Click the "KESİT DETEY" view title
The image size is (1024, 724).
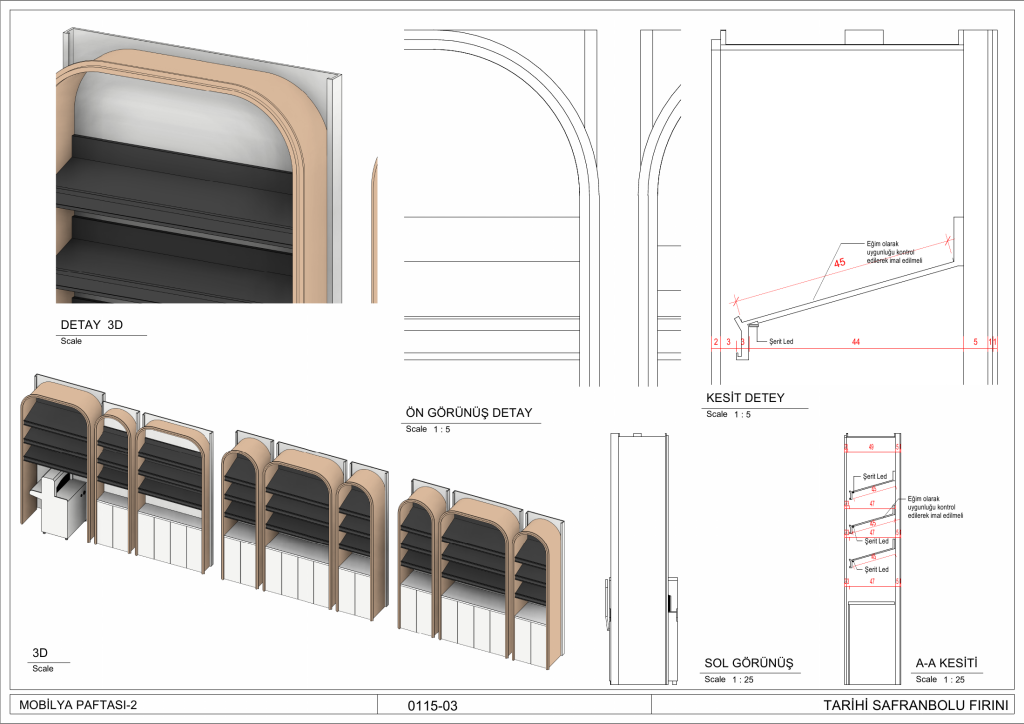(745, 398)
